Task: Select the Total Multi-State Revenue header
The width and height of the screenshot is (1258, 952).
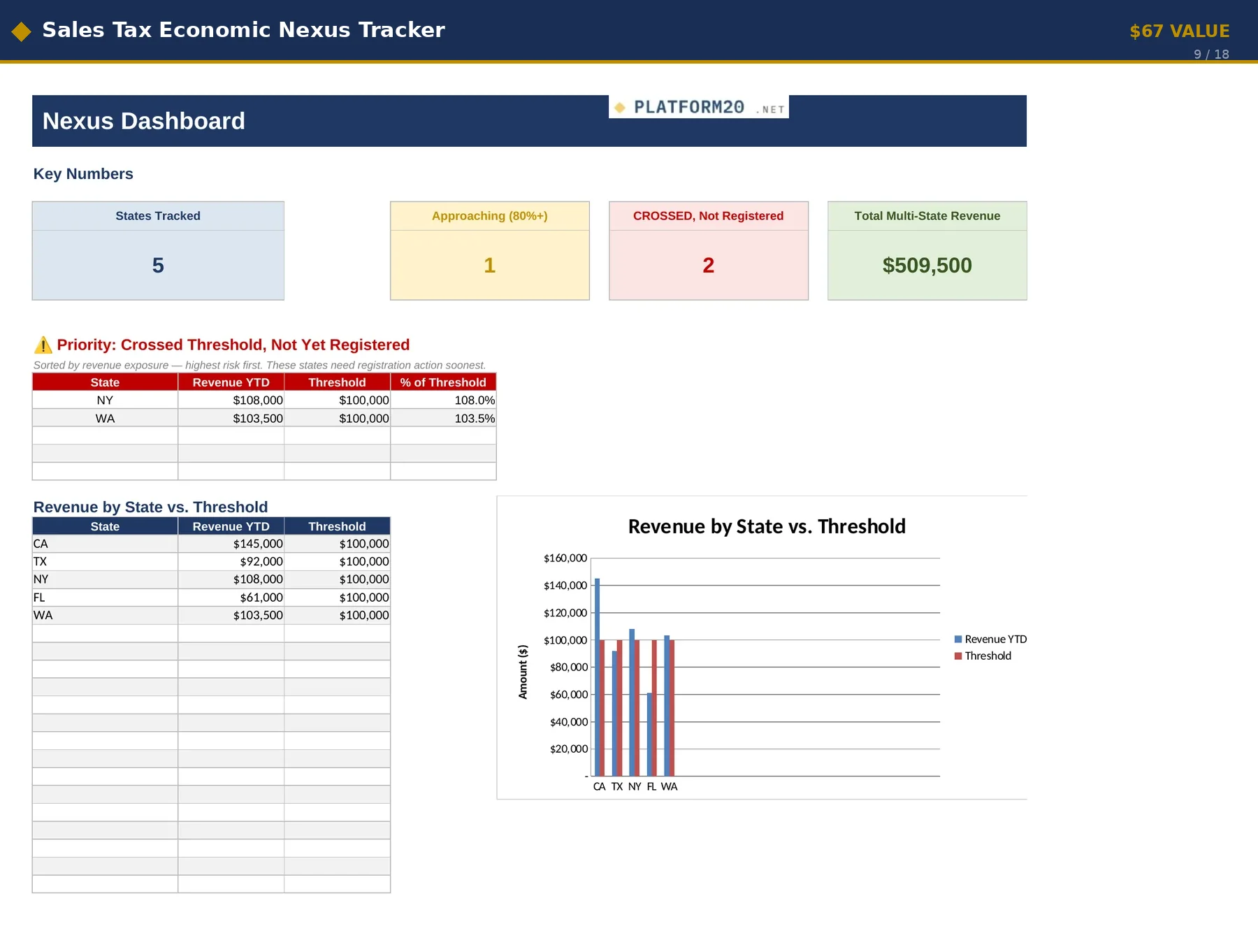Action: tap(927, 216)
